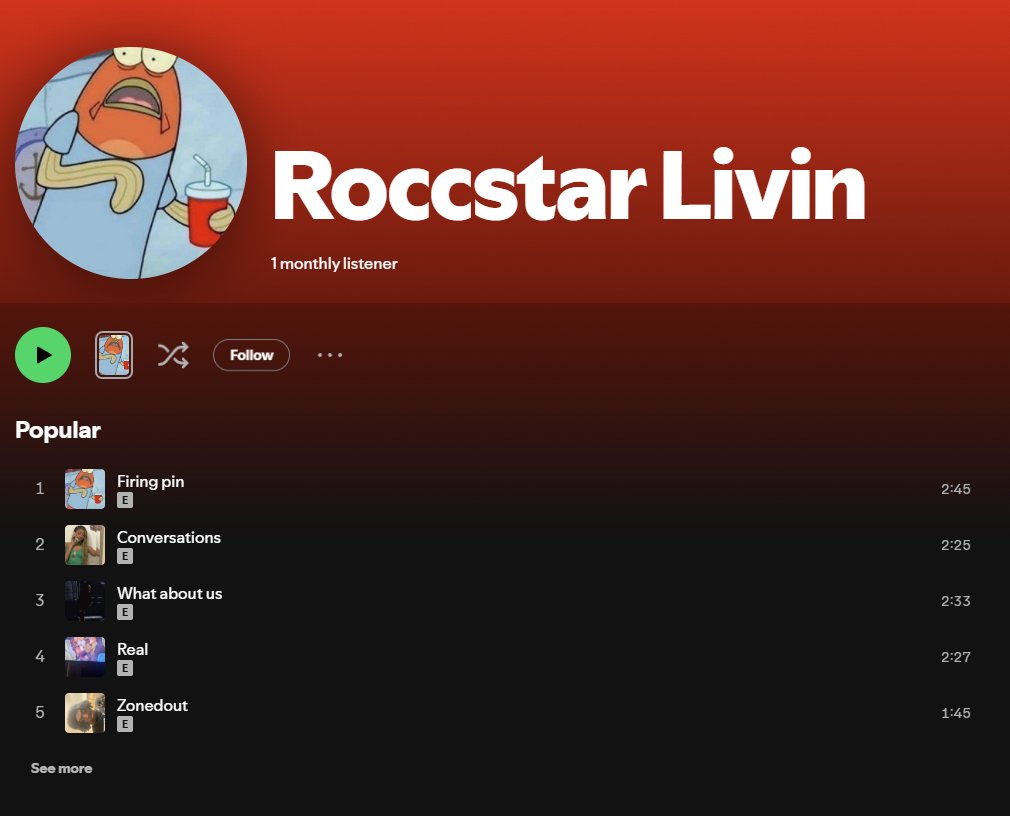Click the explicit badge under Conversations
The width and height of the screenshot is (1010, 816).
125,556
